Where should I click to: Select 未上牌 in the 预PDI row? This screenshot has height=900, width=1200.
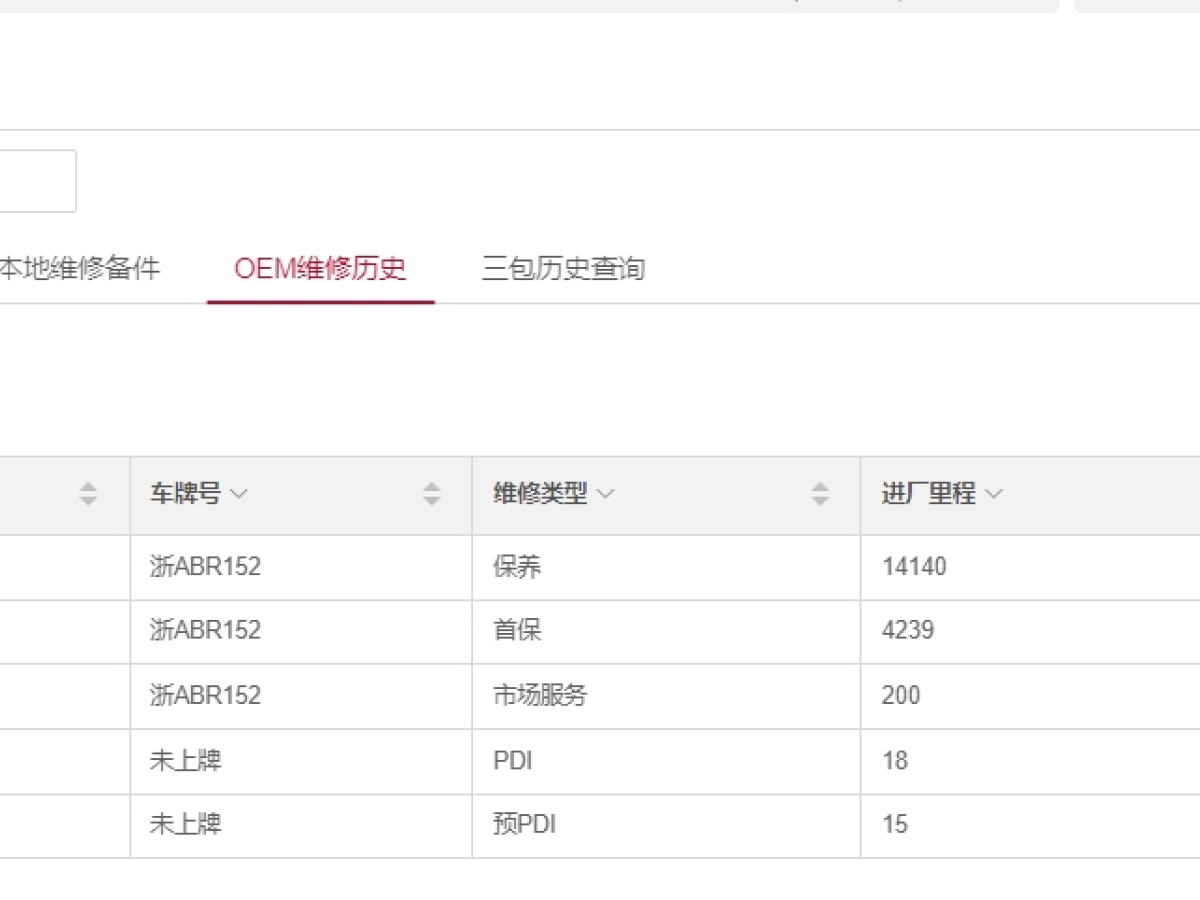click(x=185, y=825)
